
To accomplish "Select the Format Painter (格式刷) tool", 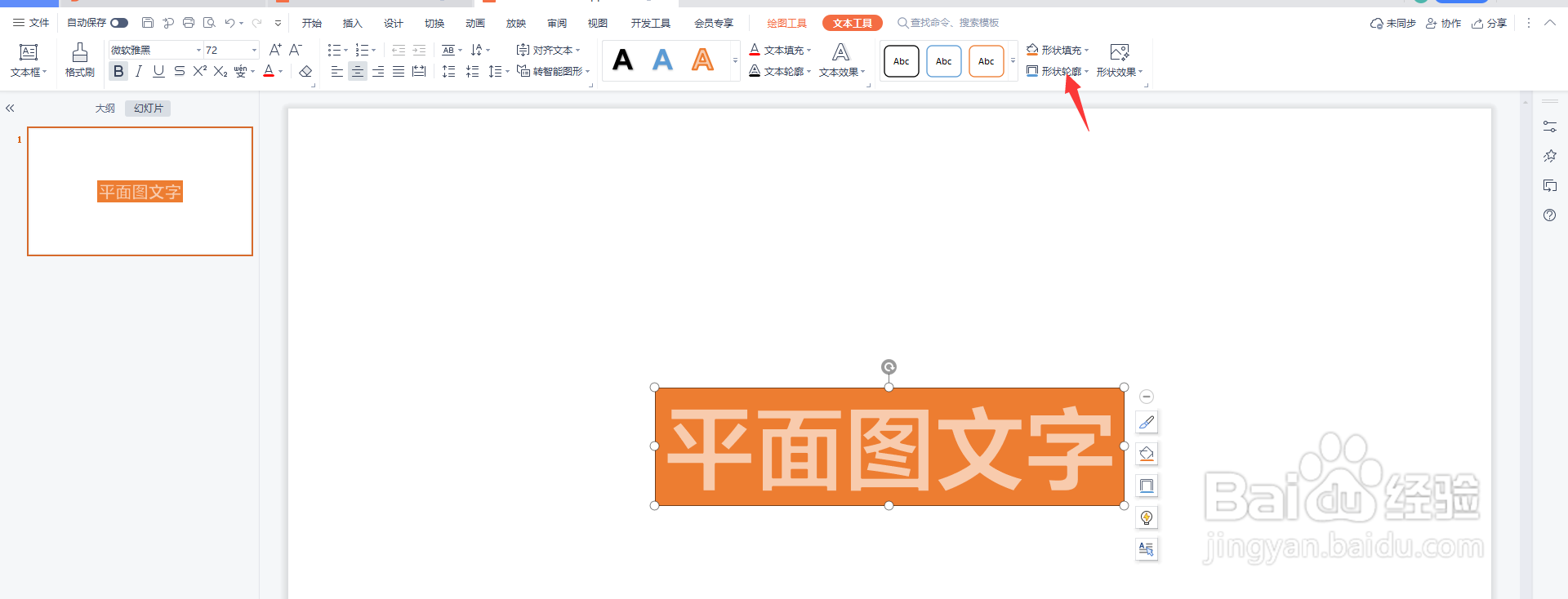I will click(x=80, y=60).
